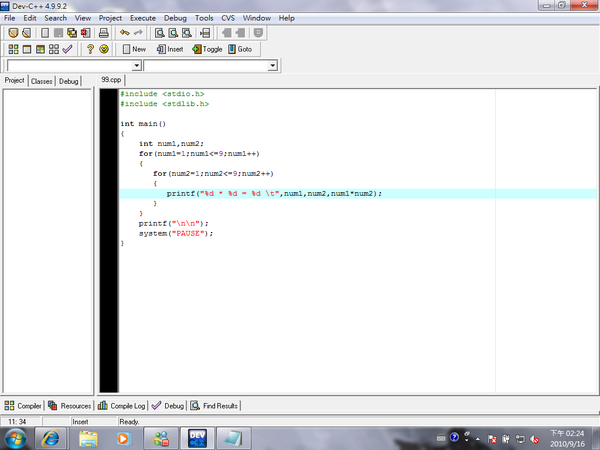The width and height of the screenshot is (600, 450).
Task: Click the Run window icon
Action: tap(27, 49)
